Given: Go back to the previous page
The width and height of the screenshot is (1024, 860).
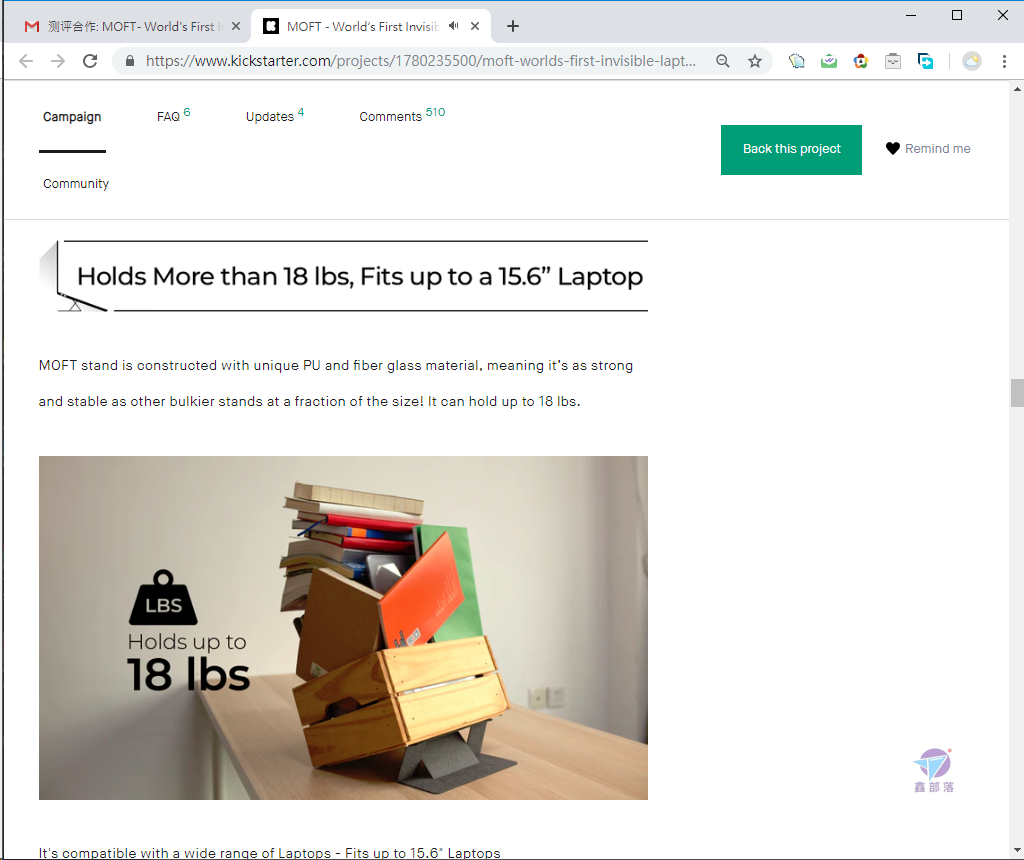Looking at the screenshot, I should 26,61.
